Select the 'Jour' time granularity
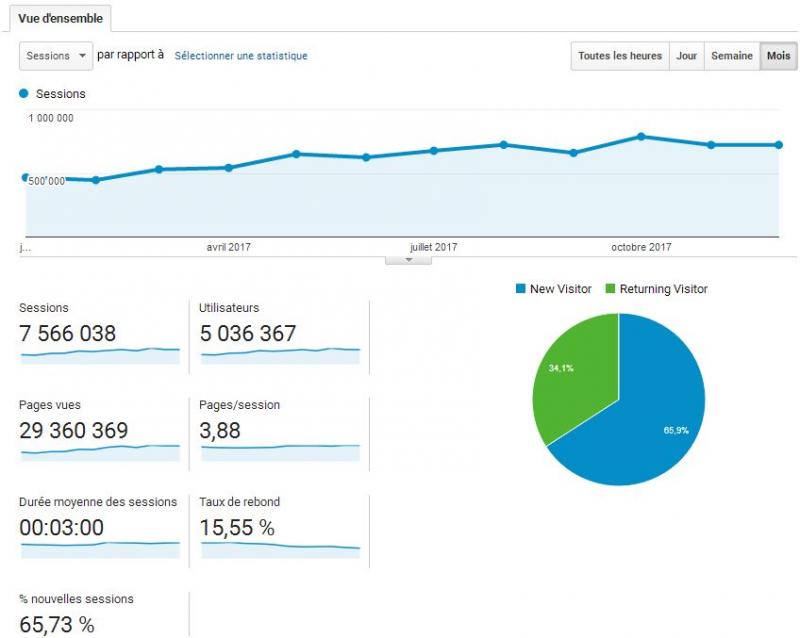The image size is (800, 638). point(686,56)
